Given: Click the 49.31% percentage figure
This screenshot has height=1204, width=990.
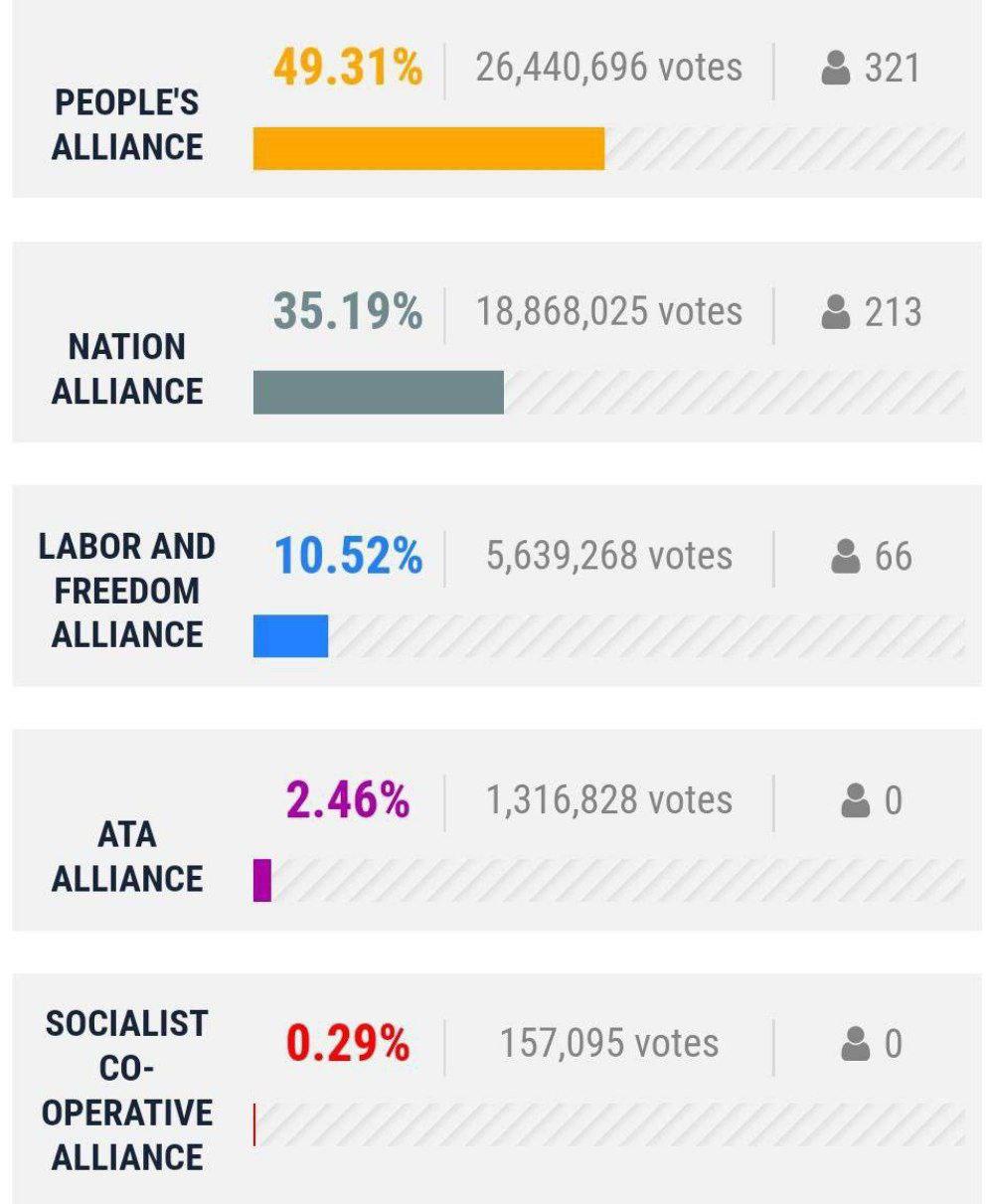Looking at the screenshot, I should click(347, 68).
